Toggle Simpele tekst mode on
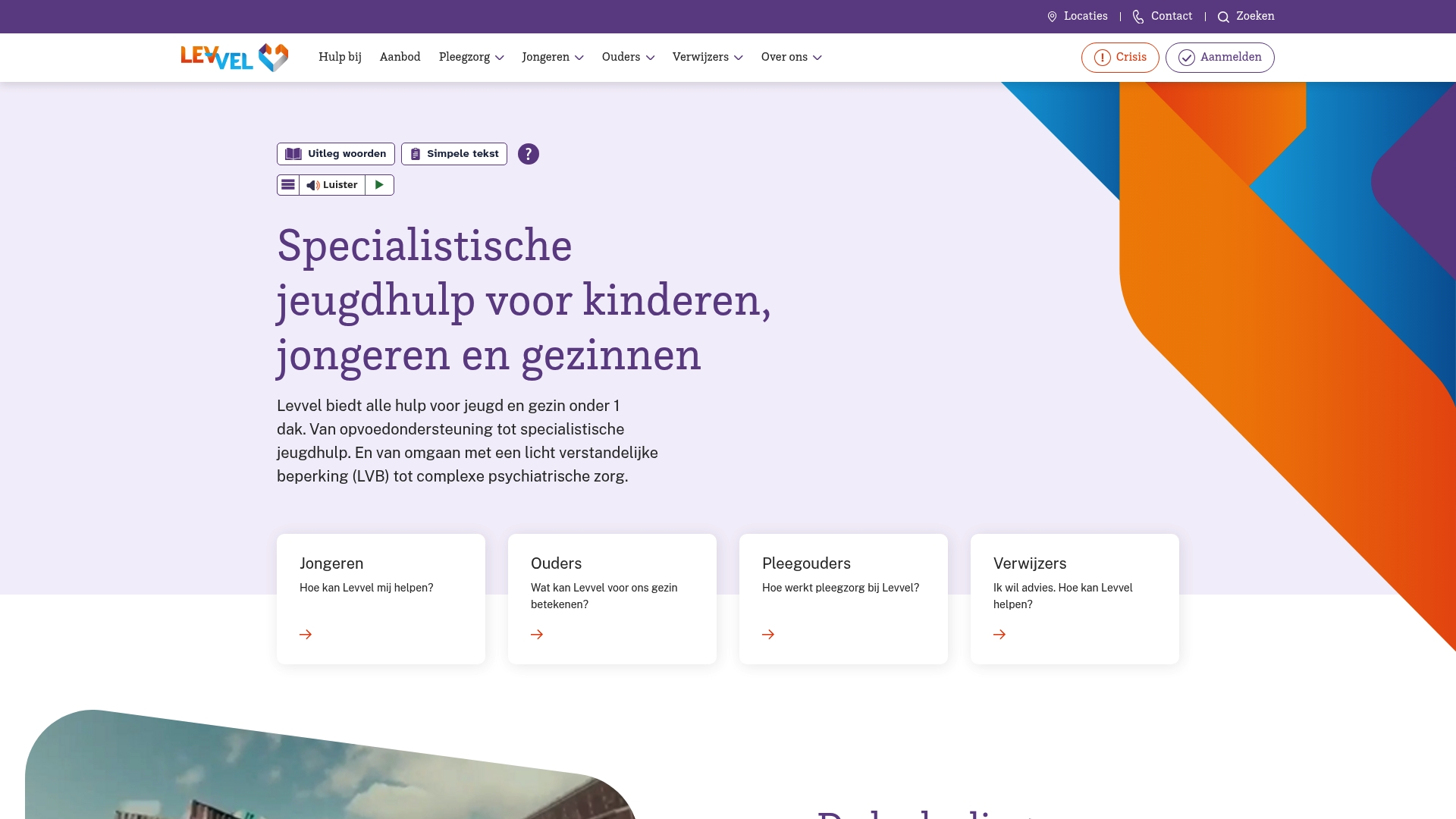Image resolution: width=1456 pixels, height=819 pixels. click(453, 153)
